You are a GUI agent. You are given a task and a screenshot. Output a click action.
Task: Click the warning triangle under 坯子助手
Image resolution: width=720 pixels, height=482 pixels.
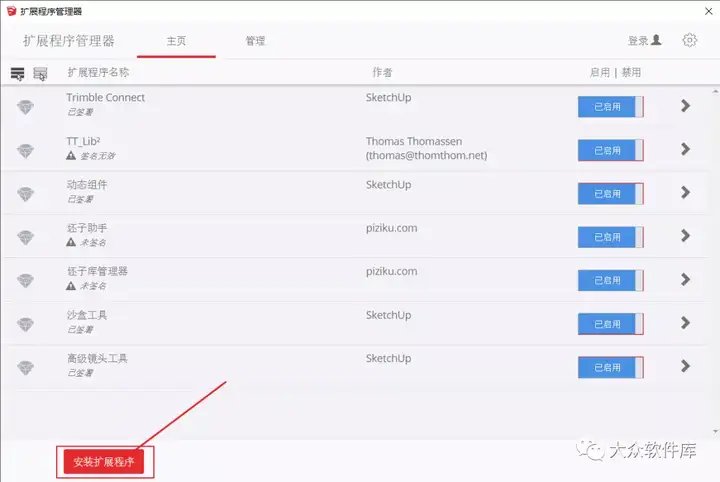71,242
